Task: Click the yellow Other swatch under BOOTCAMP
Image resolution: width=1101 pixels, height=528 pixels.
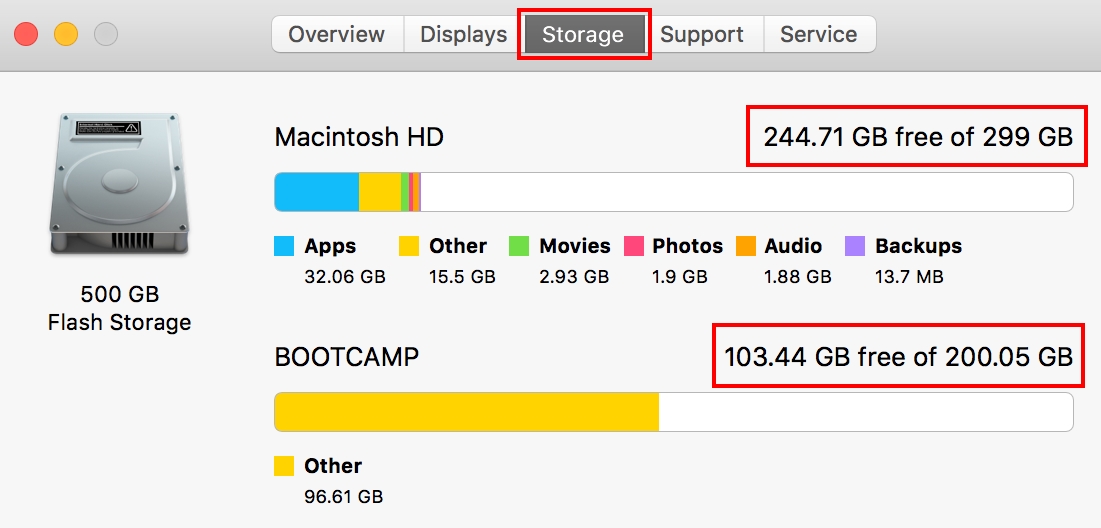Action: (x=284, y=466)
